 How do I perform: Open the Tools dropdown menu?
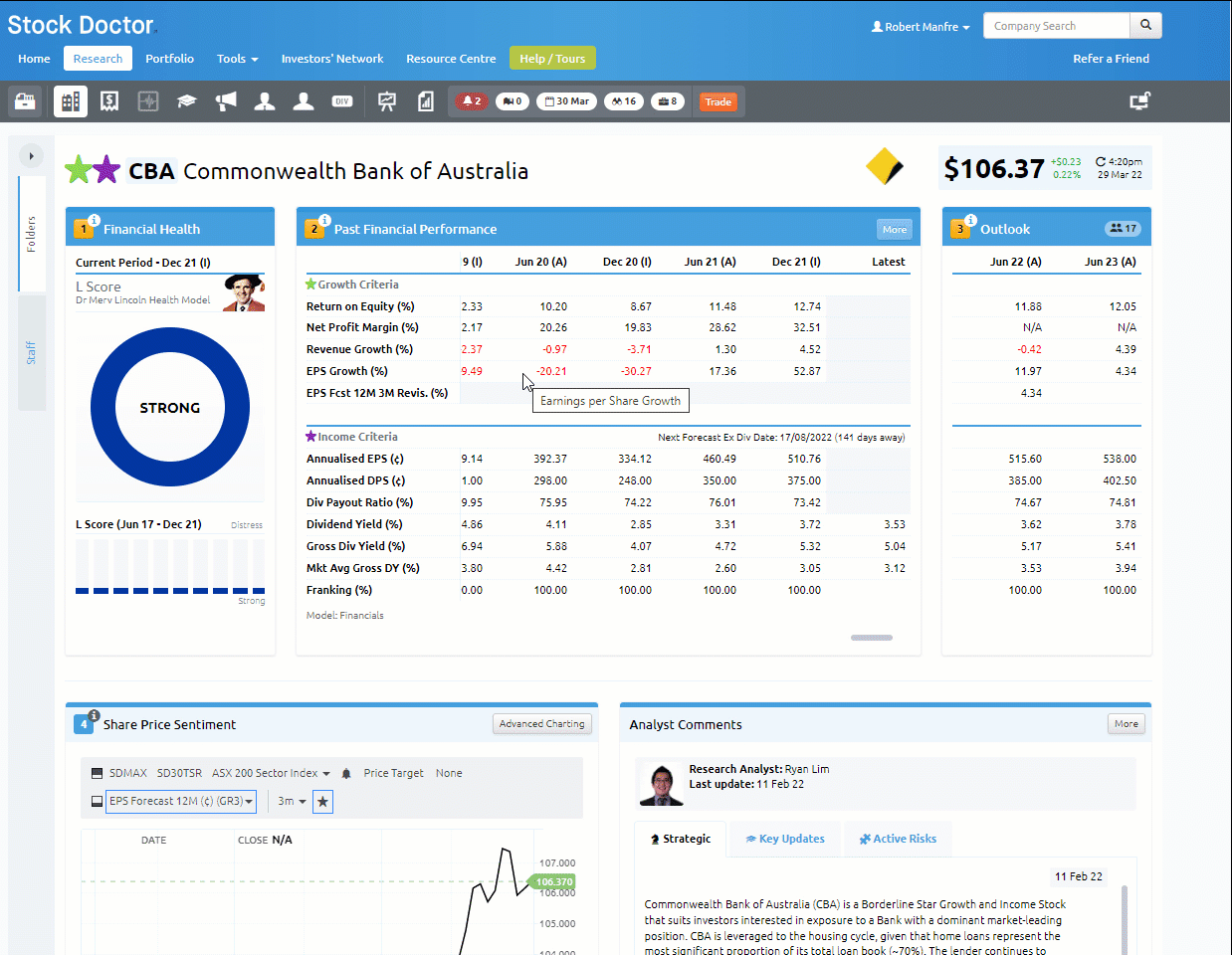pyautogui.click(x=238, y=59)
